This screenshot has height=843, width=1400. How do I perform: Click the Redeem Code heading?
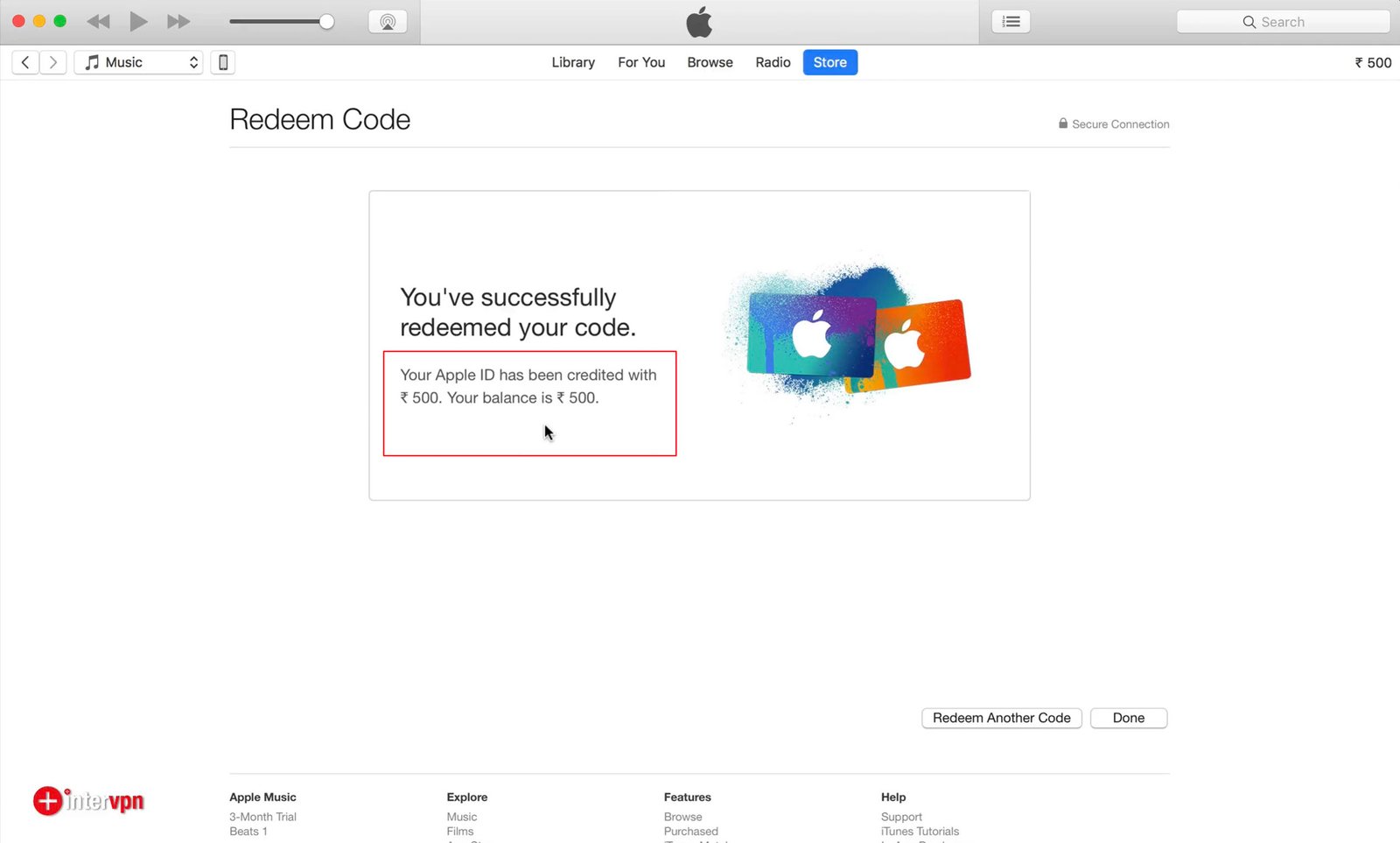[x=320, y=119]
